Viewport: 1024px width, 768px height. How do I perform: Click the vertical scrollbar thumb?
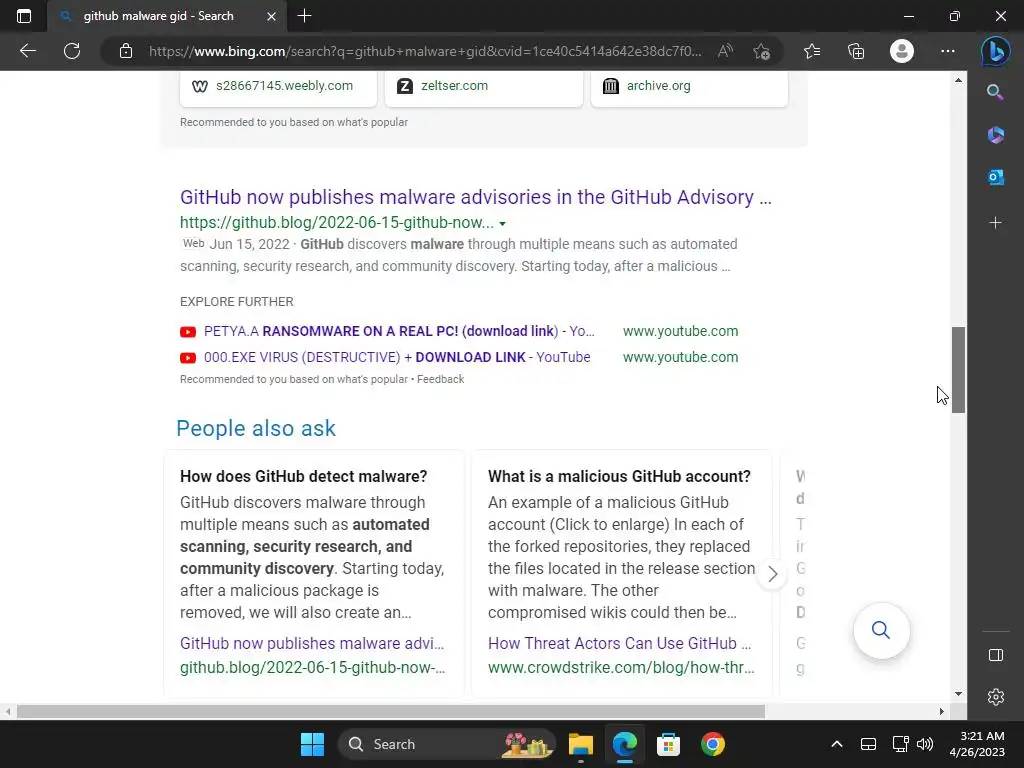[x=958, y=370]
